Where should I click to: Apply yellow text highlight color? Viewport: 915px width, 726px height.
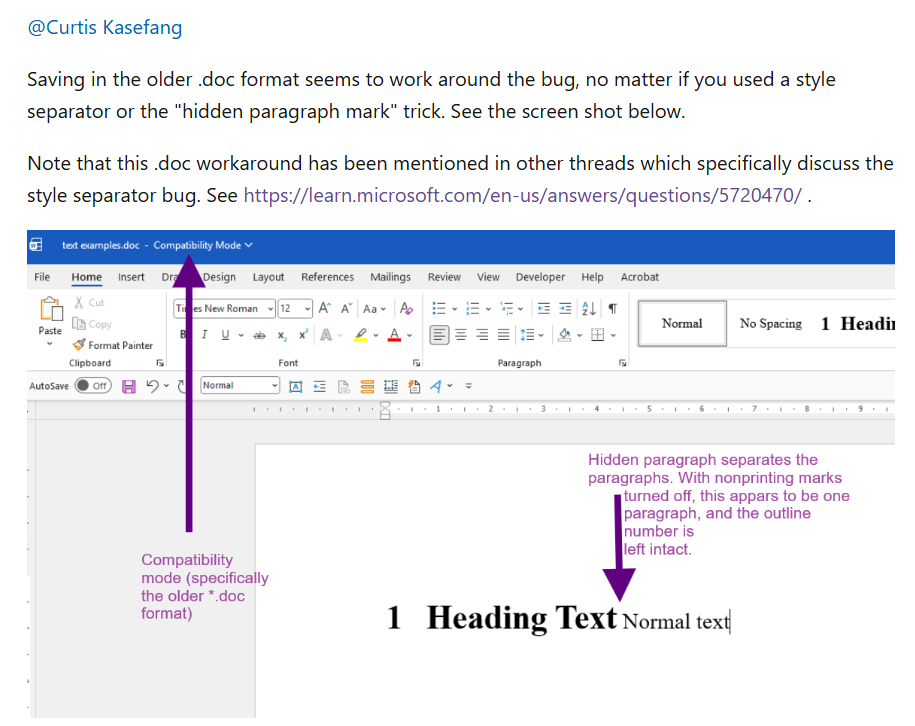point(361,335)
